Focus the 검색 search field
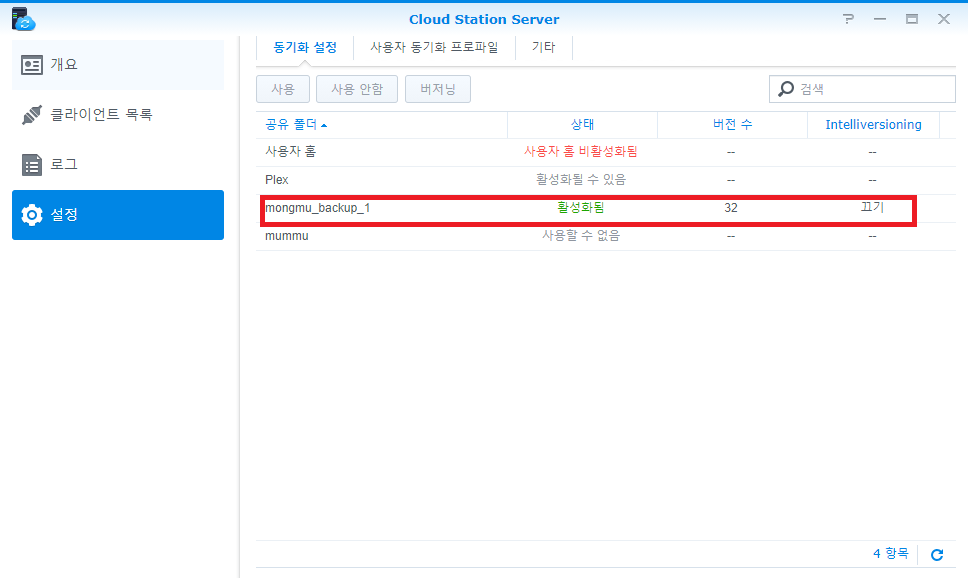The width and height of the screenshot is (968, 578). (862, 89)
